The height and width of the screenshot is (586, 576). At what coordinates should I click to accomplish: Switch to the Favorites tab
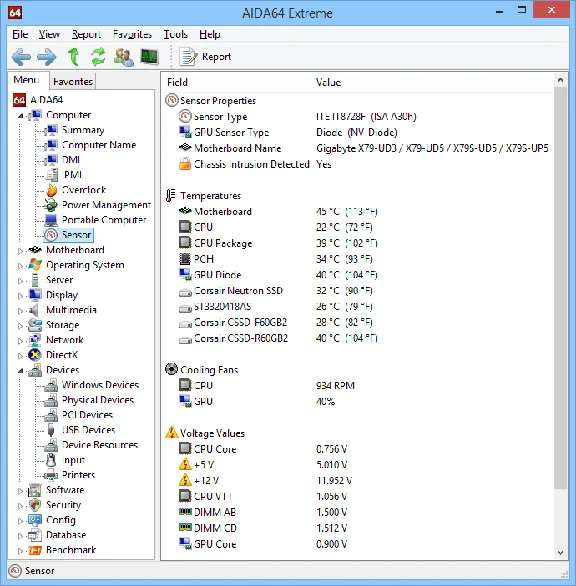73,81
